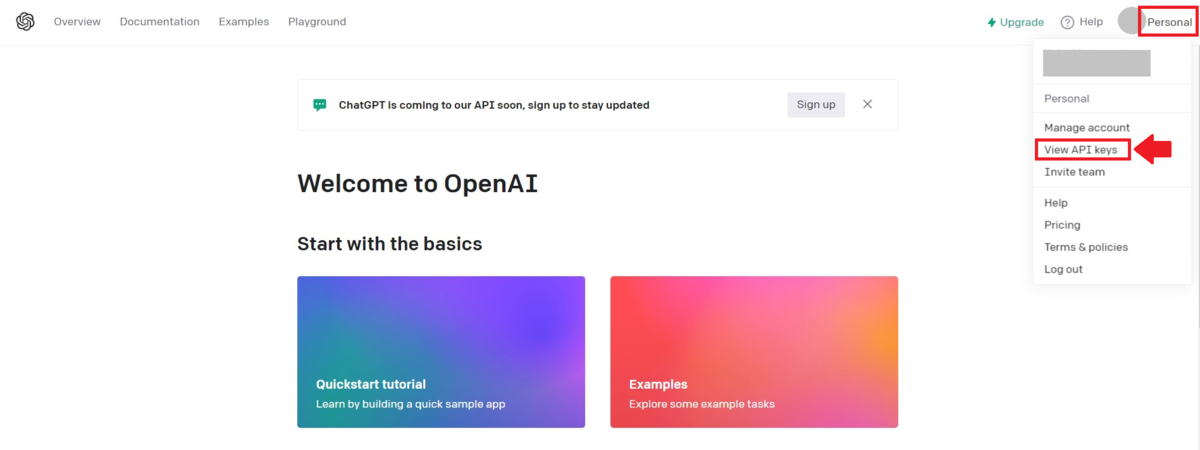
Task: Dismiss the ChatGPT banner with the X
Action: 867,104
